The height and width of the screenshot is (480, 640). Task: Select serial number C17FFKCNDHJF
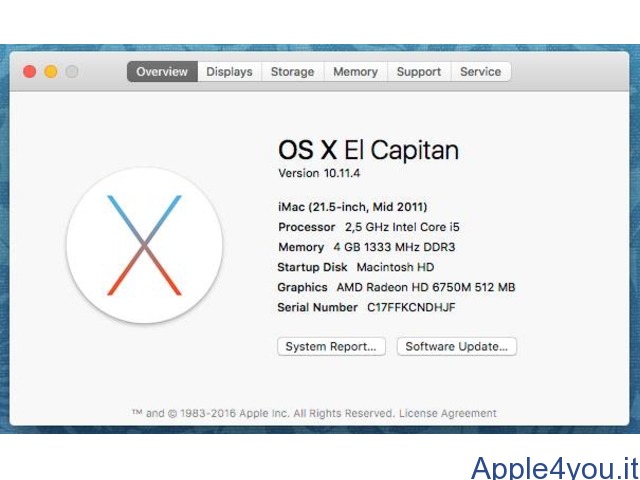tap(411, 307)
